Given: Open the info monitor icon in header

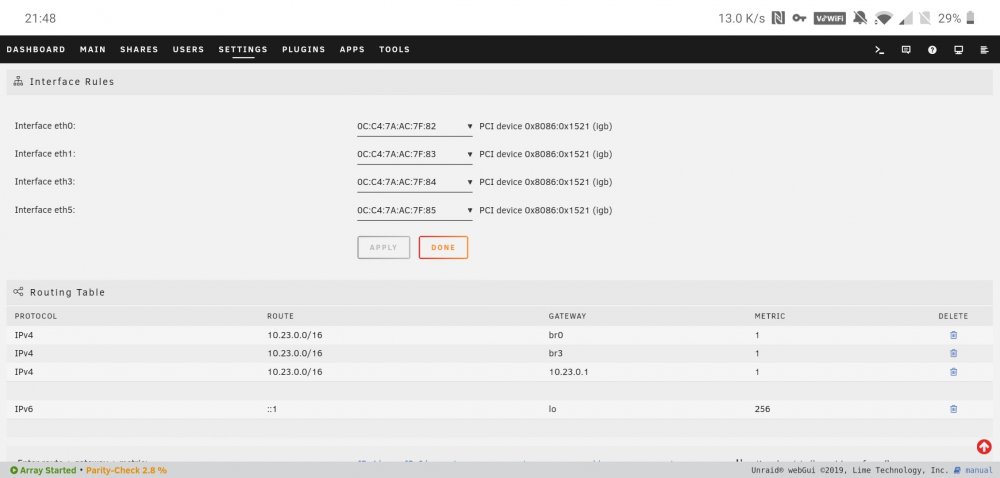Looking at the screenshot, I should coord(959,50).
